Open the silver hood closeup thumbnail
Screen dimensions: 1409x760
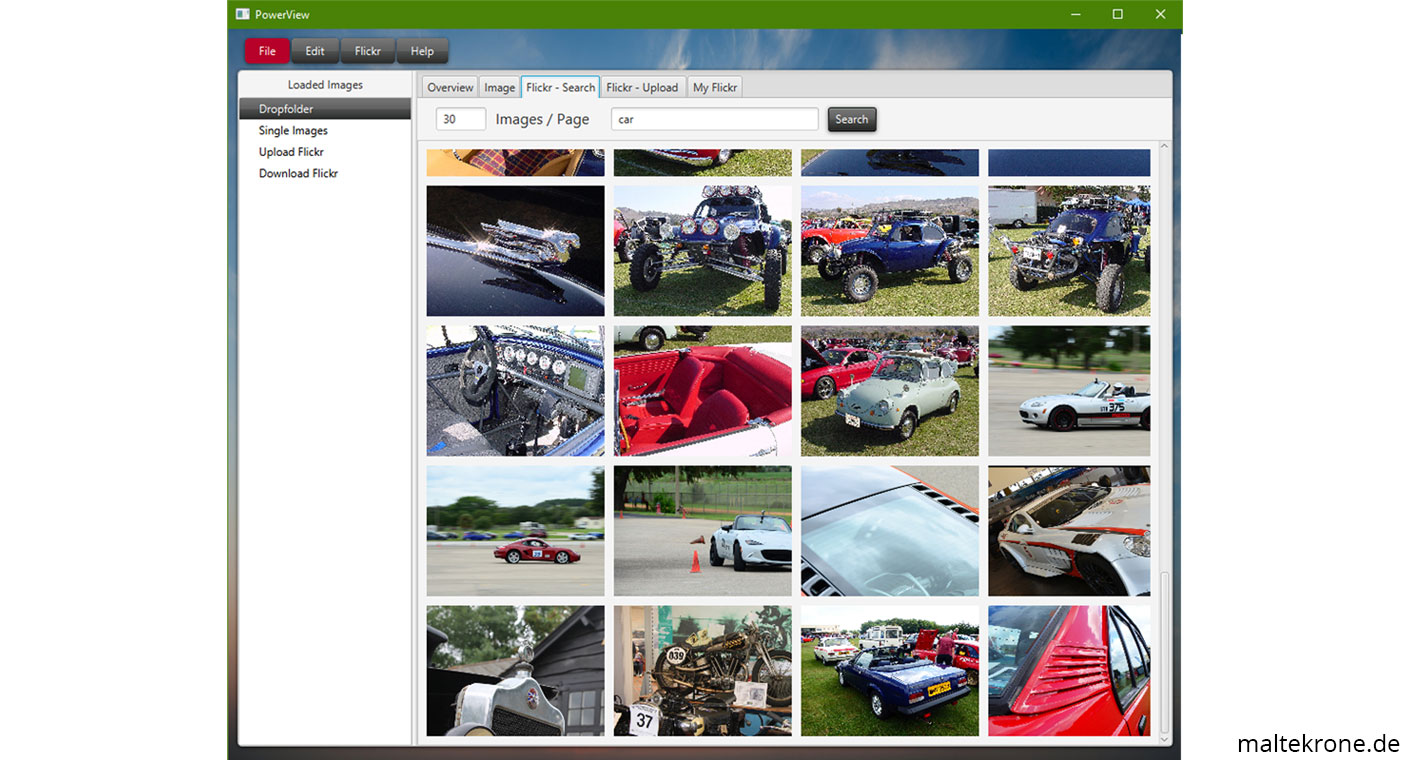click(890, 531)
